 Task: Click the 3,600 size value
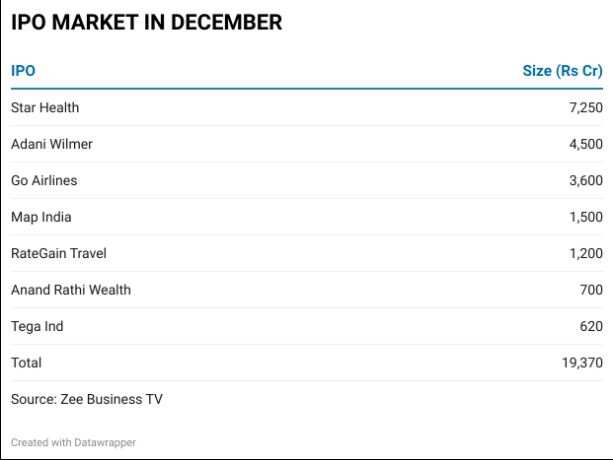point(586,180)
